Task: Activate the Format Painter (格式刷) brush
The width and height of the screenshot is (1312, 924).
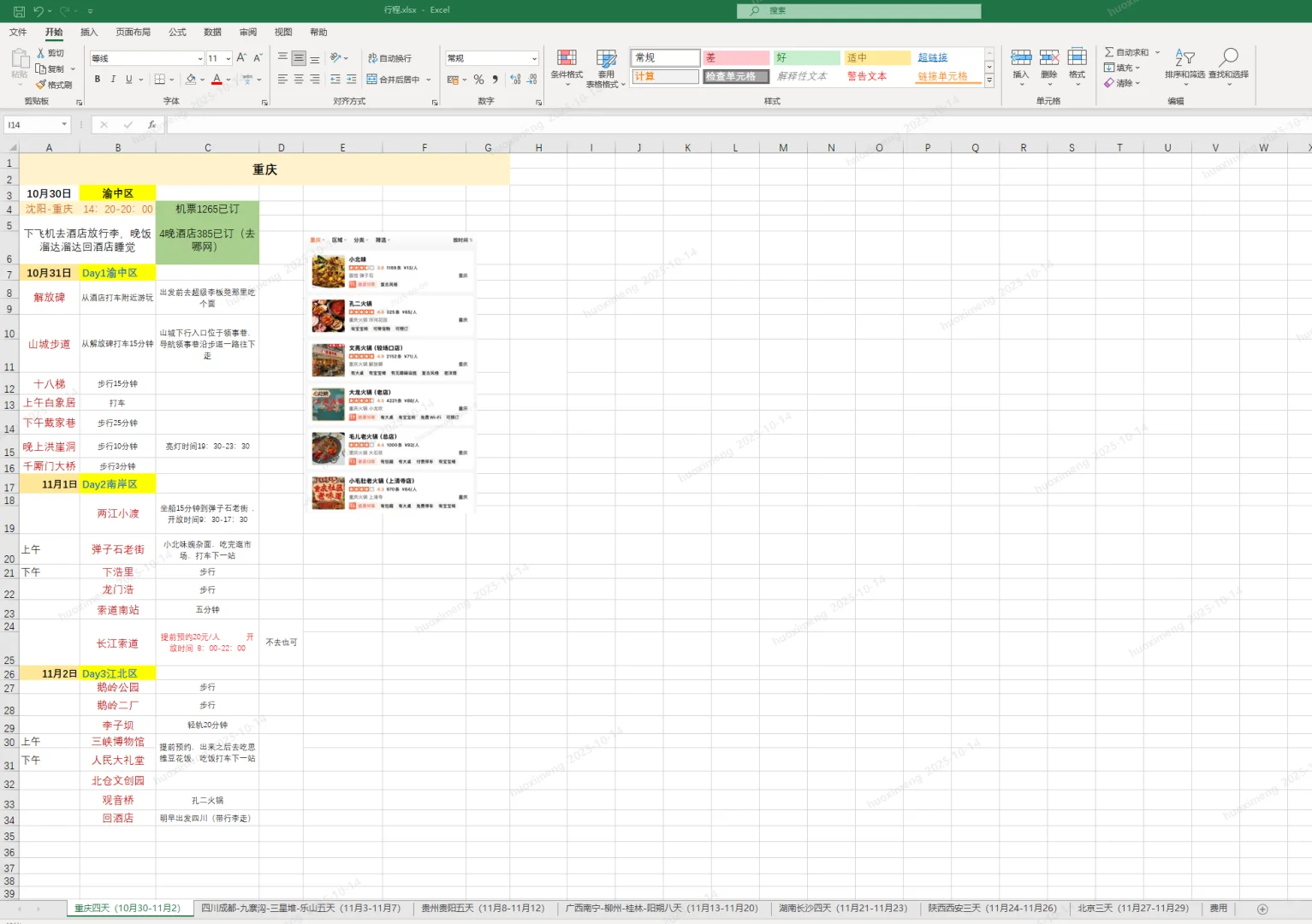Action: coord(40,85)
